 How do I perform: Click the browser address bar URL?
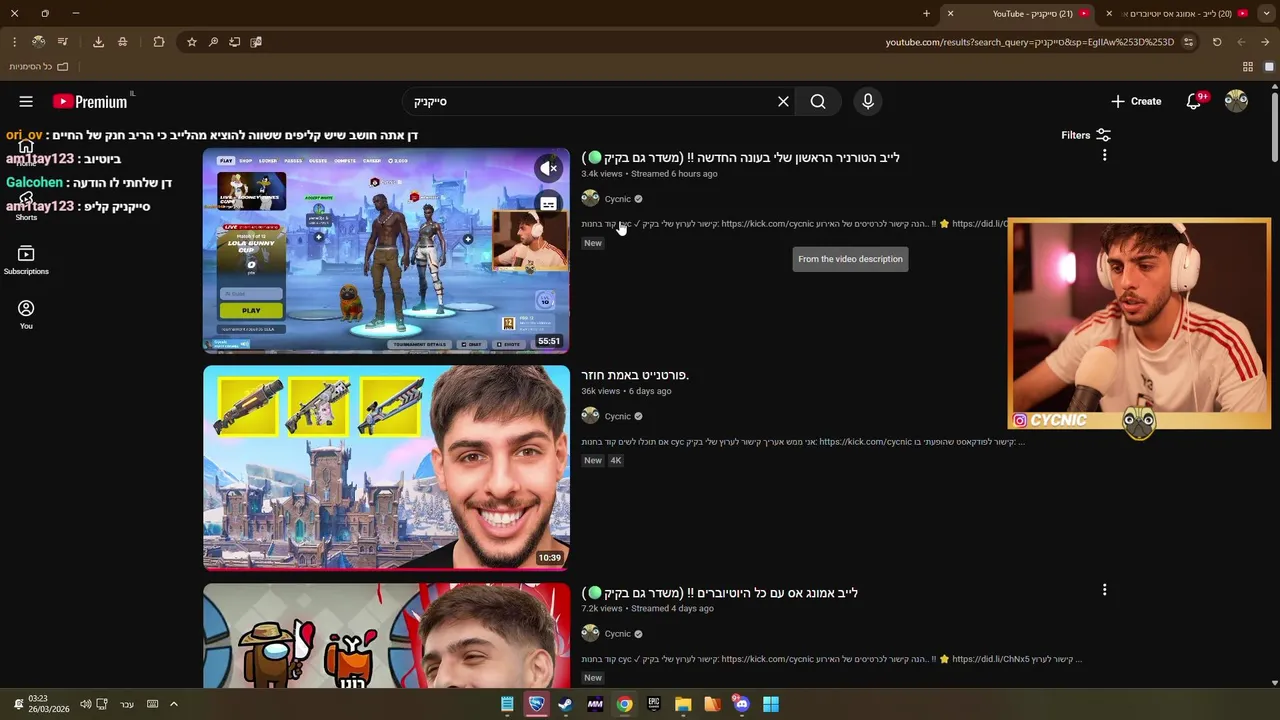pyautogui.click(x=1029, y=42)
